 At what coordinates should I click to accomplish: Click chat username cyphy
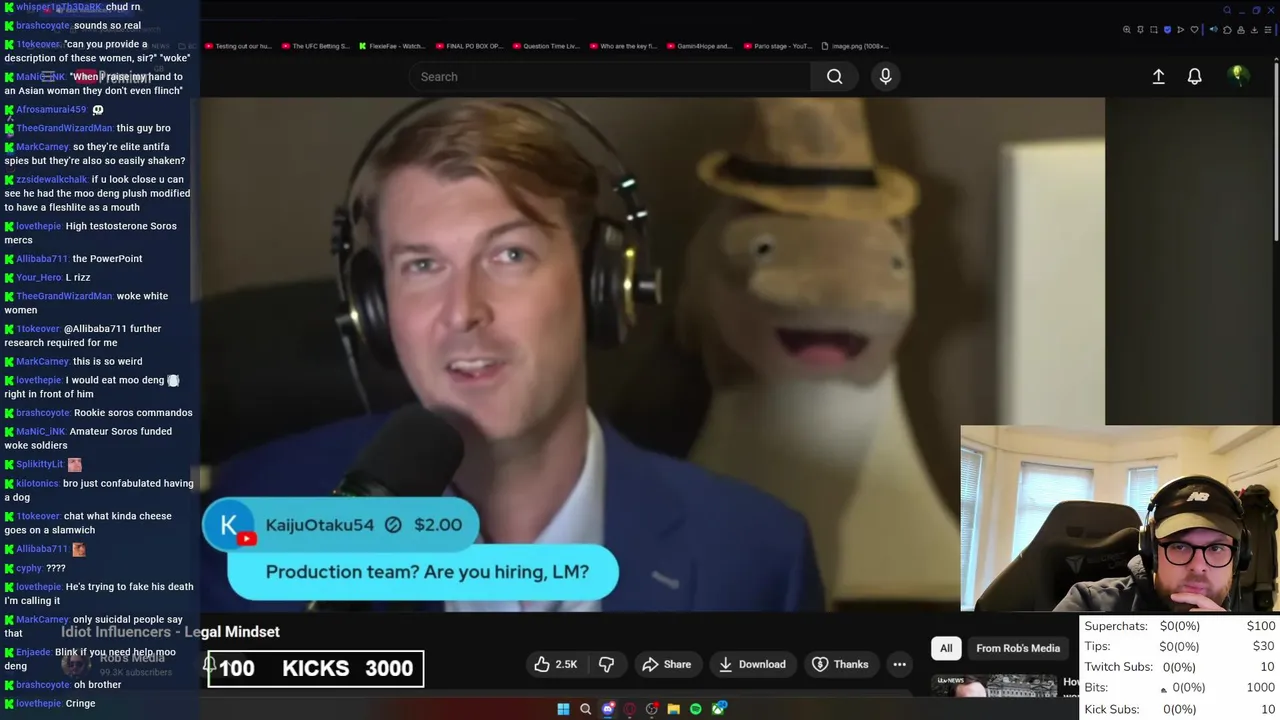29,569
